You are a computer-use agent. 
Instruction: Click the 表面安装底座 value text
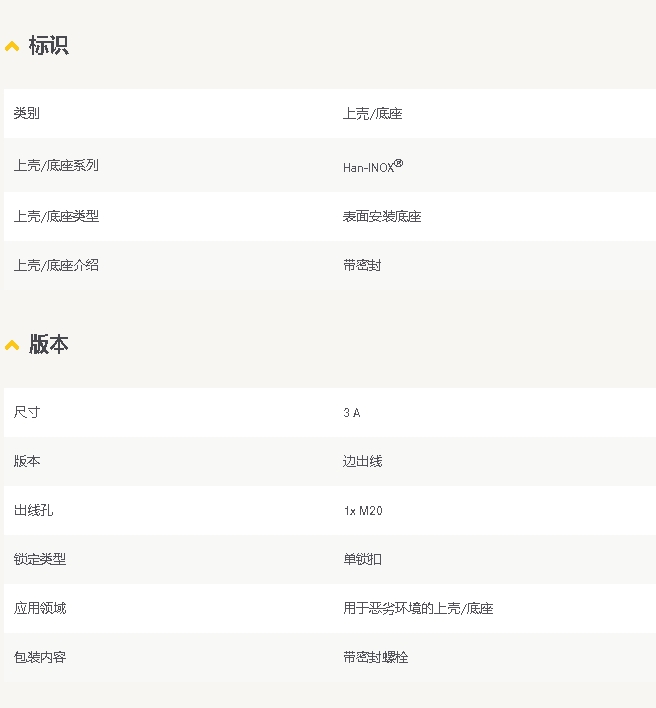click(x=381, y=216)
